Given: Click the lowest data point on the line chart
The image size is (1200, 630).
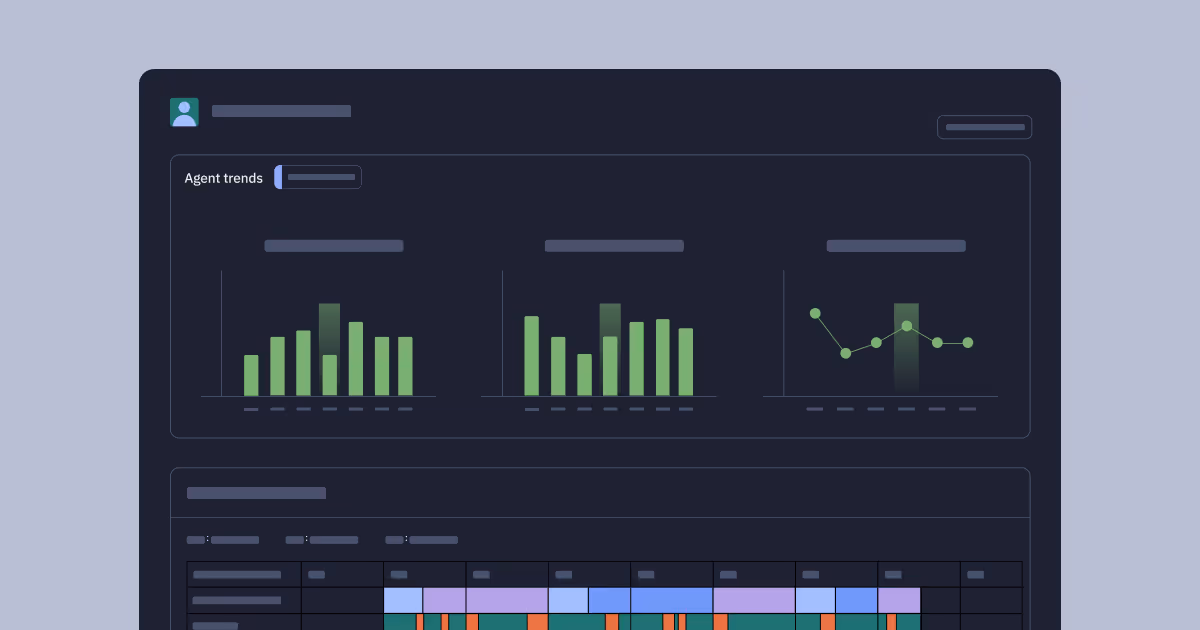Looking at the screenshot, I should coord(846,353).
